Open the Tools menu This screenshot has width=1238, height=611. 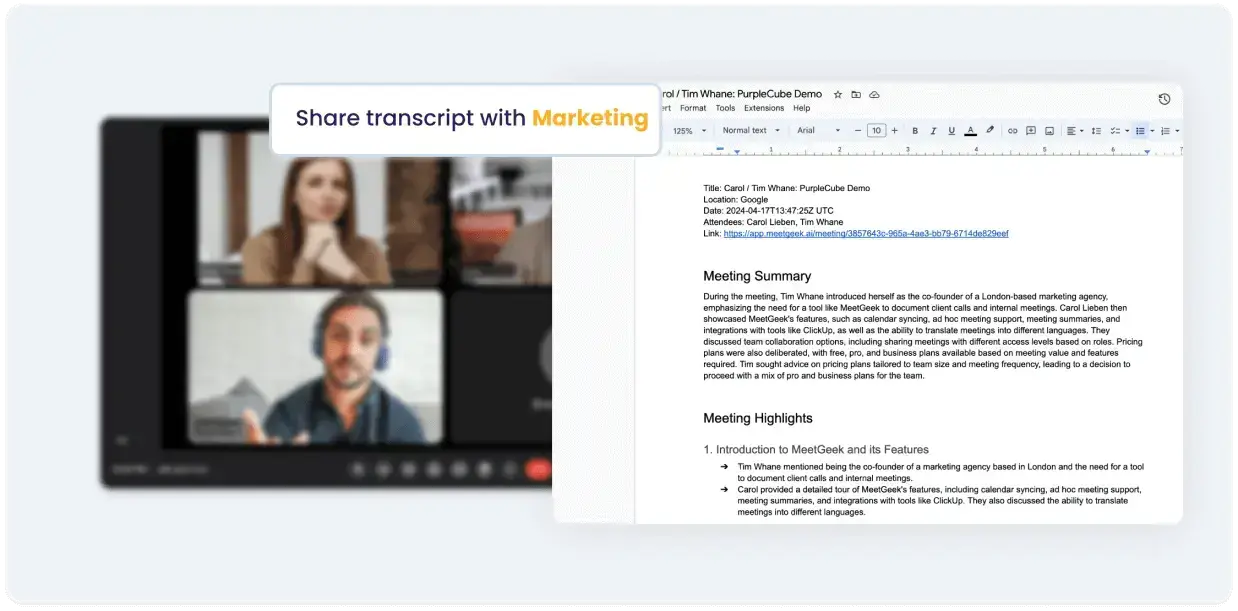tap(725, 108)
